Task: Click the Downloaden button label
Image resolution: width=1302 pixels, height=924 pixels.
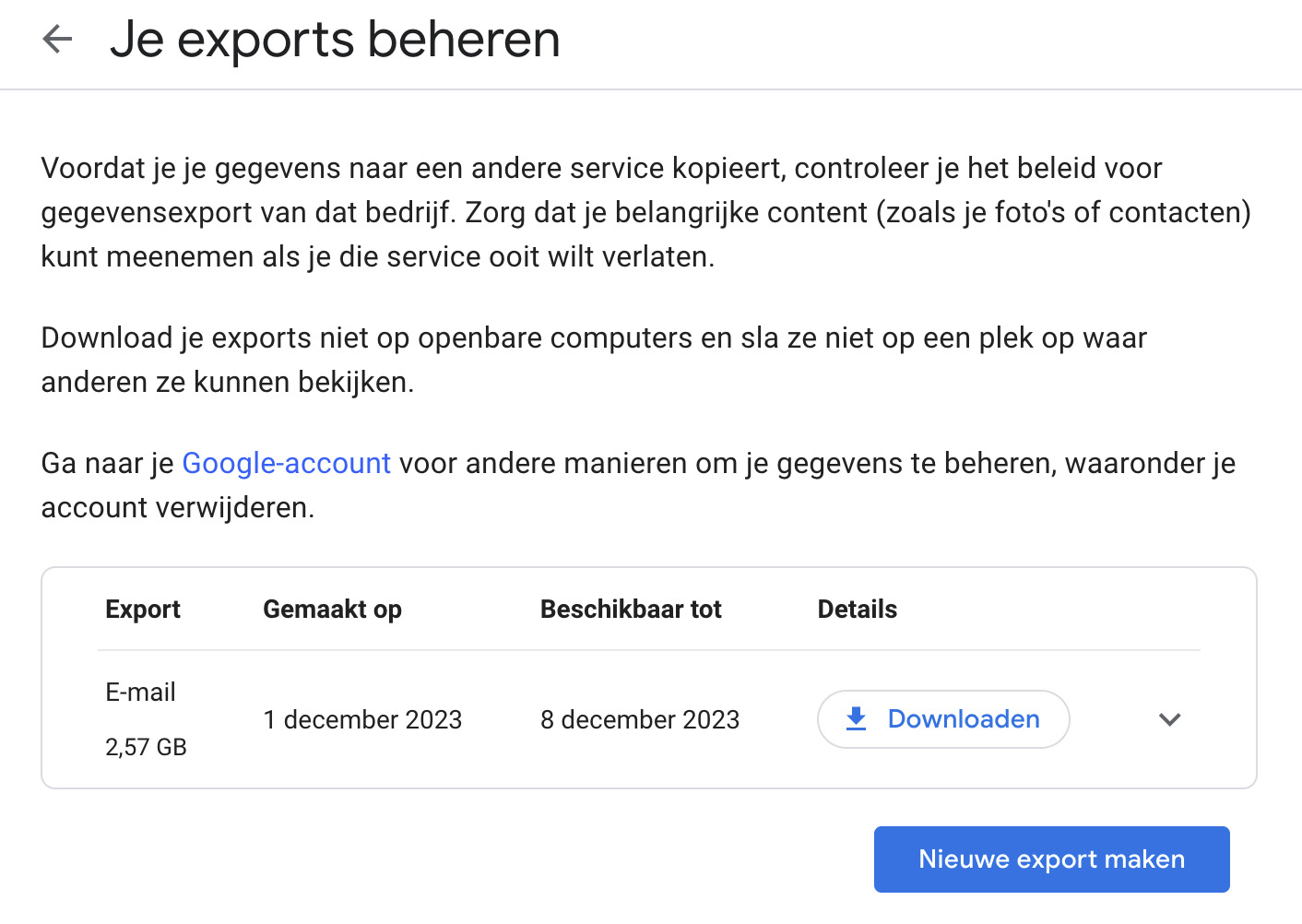Action: (x=964, y=719)
